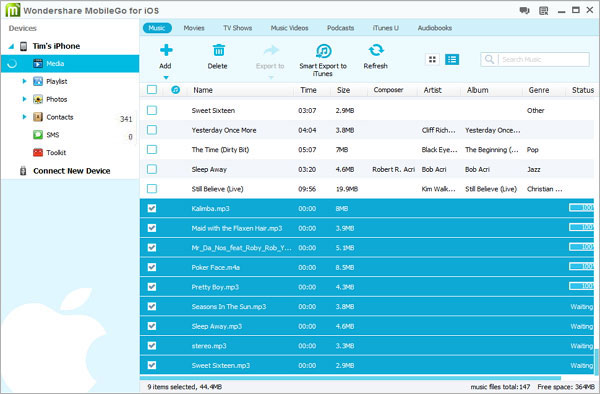This screenshot has width=600, height=394.
Task: Check the Sleep Away row checkbox
Action: point(152,169)
